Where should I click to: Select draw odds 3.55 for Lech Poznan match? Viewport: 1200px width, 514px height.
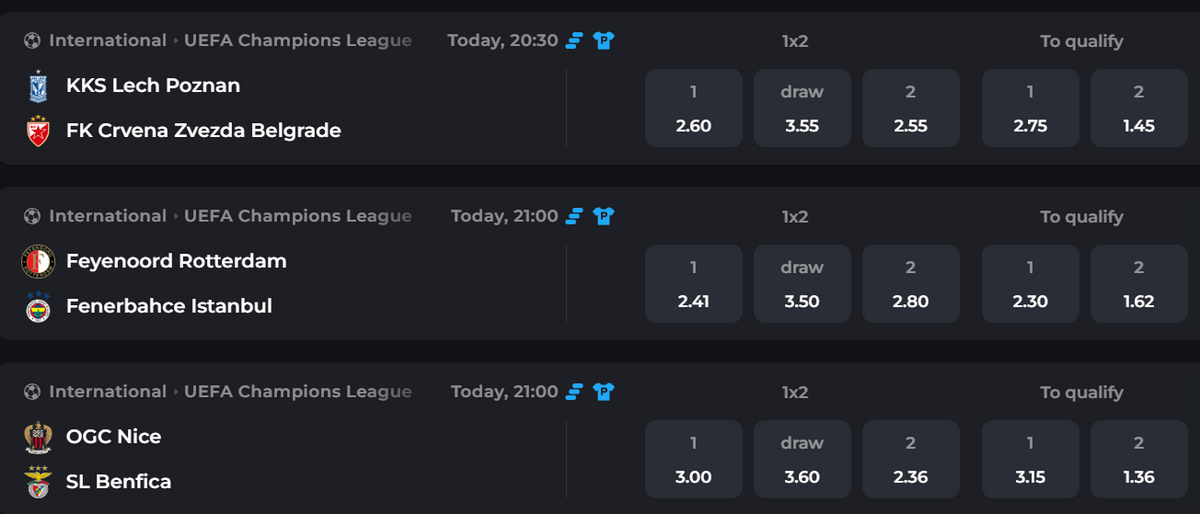point(802,109)
